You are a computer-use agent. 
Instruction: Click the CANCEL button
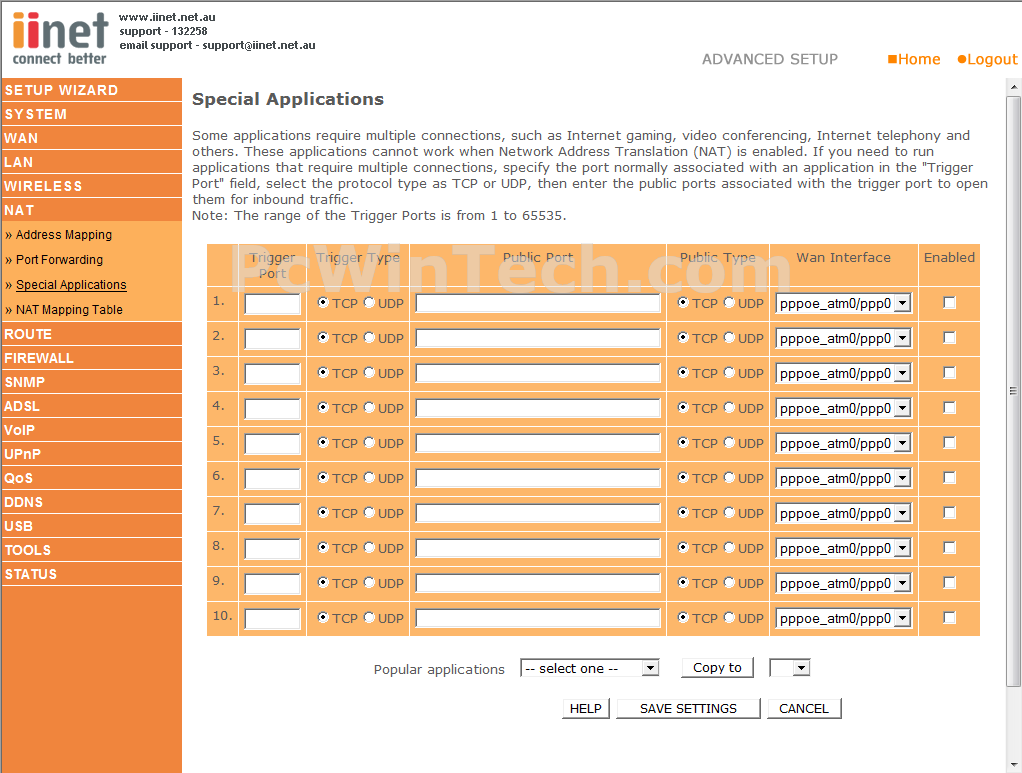click(804, 708)
